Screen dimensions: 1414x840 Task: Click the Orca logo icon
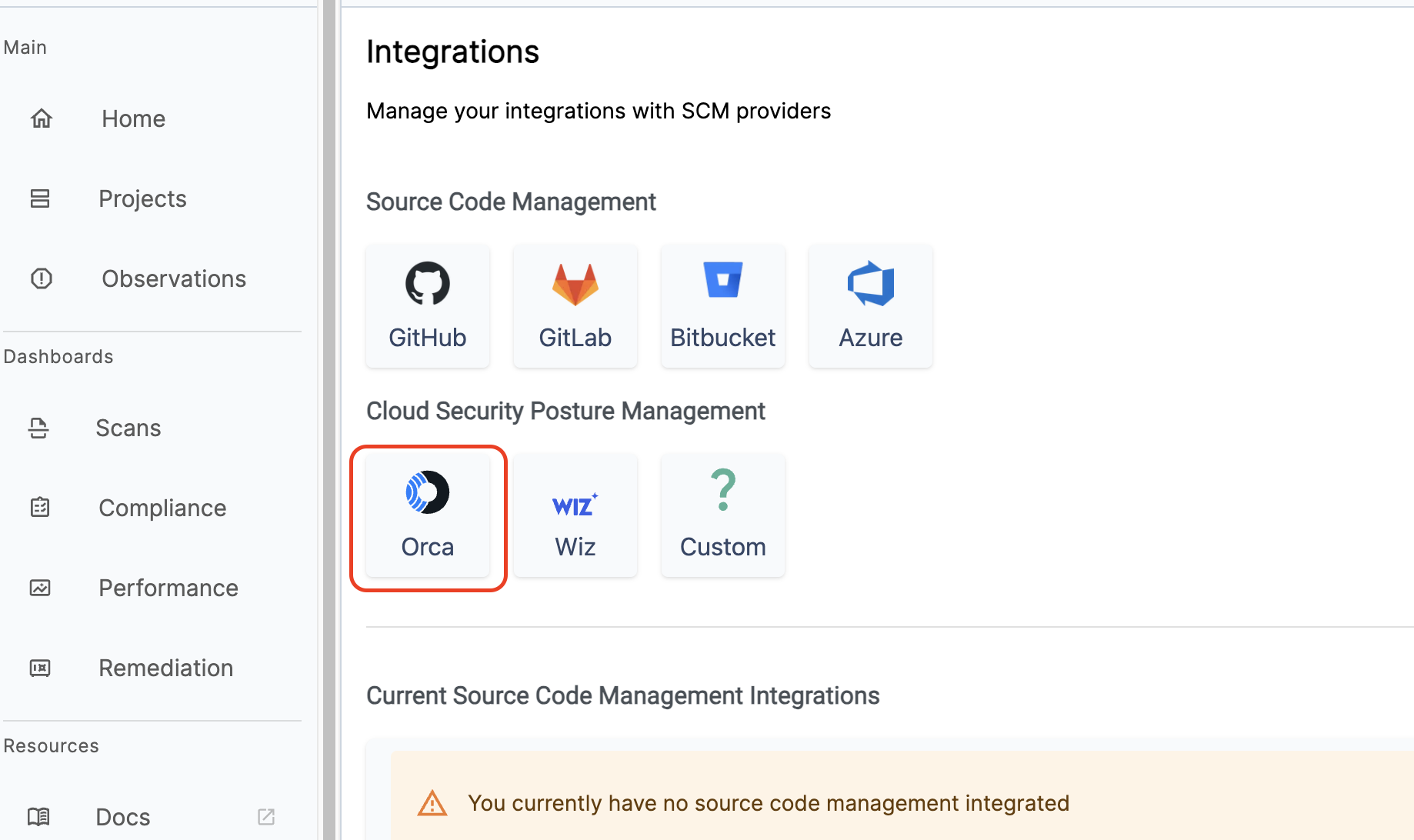(428, 492)
